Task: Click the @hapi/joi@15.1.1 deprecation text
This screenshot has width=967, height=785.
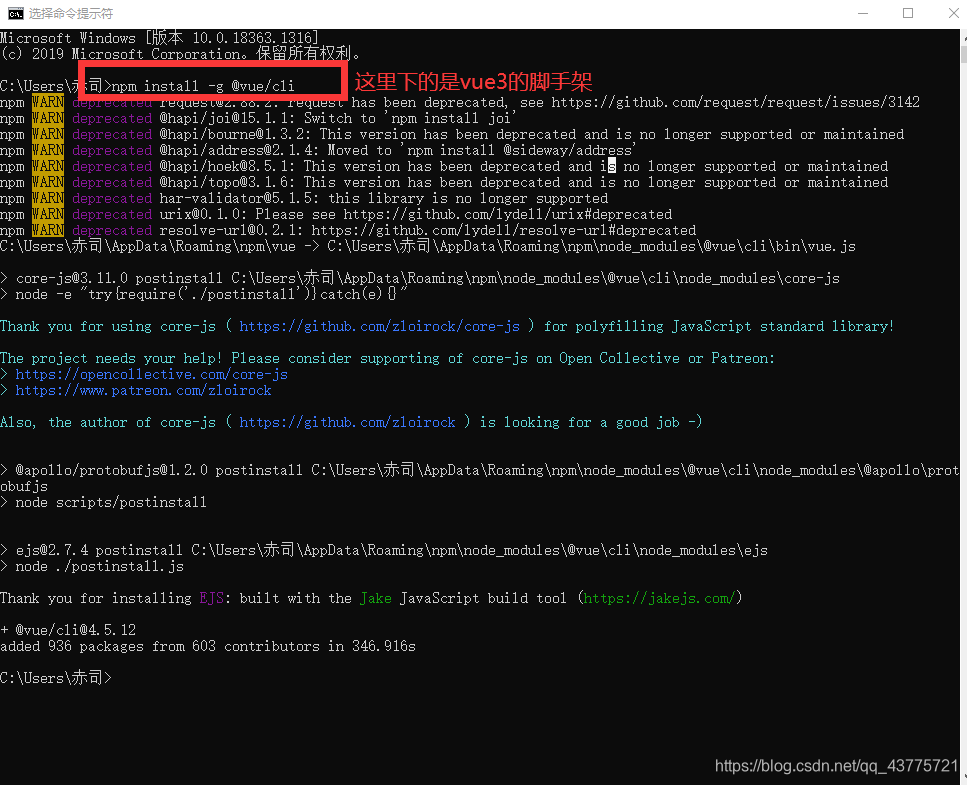Action: click(337, 118)
